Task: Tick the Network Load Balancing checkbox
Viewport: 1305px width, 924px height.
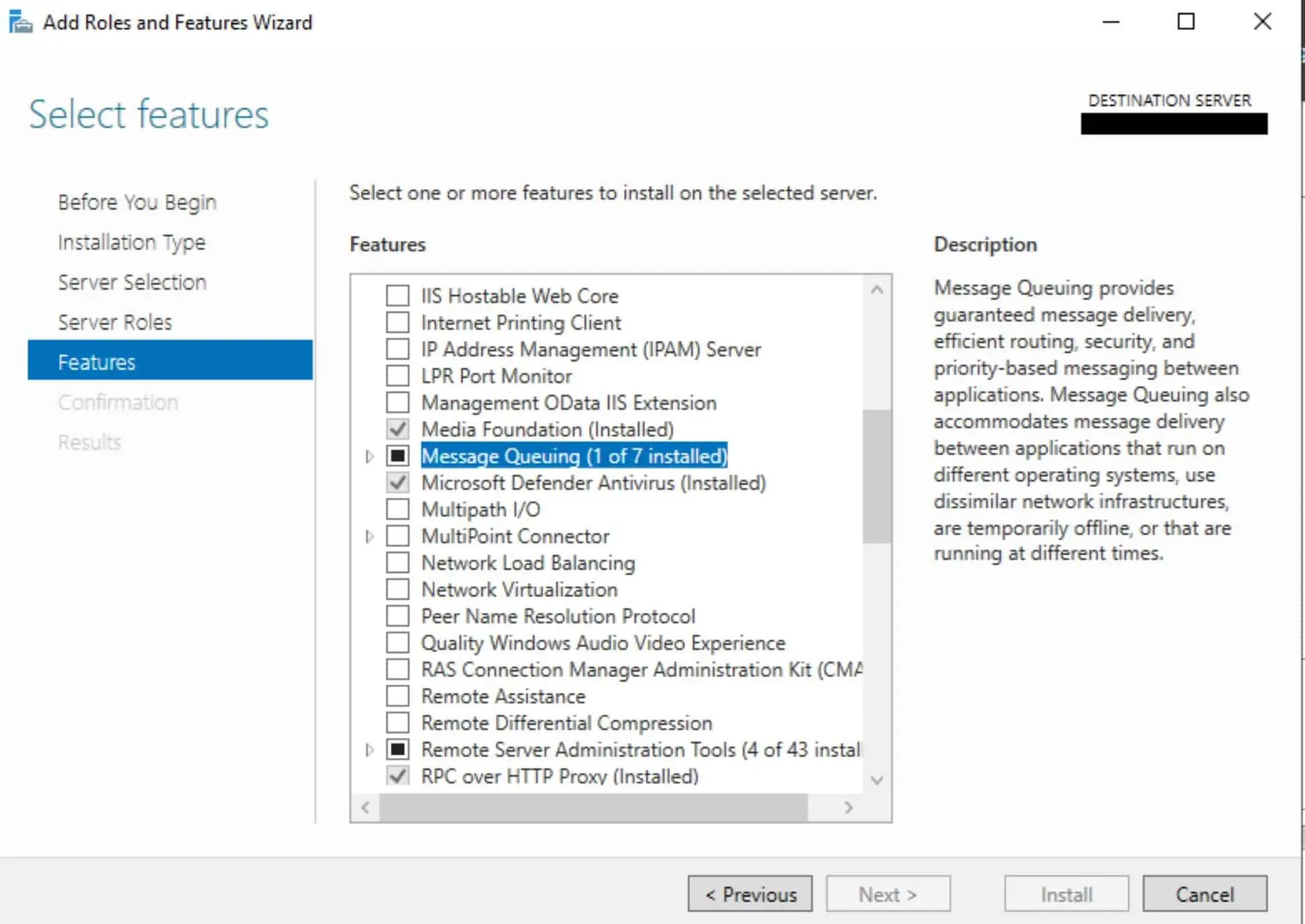Action: [x=398, y=563]
